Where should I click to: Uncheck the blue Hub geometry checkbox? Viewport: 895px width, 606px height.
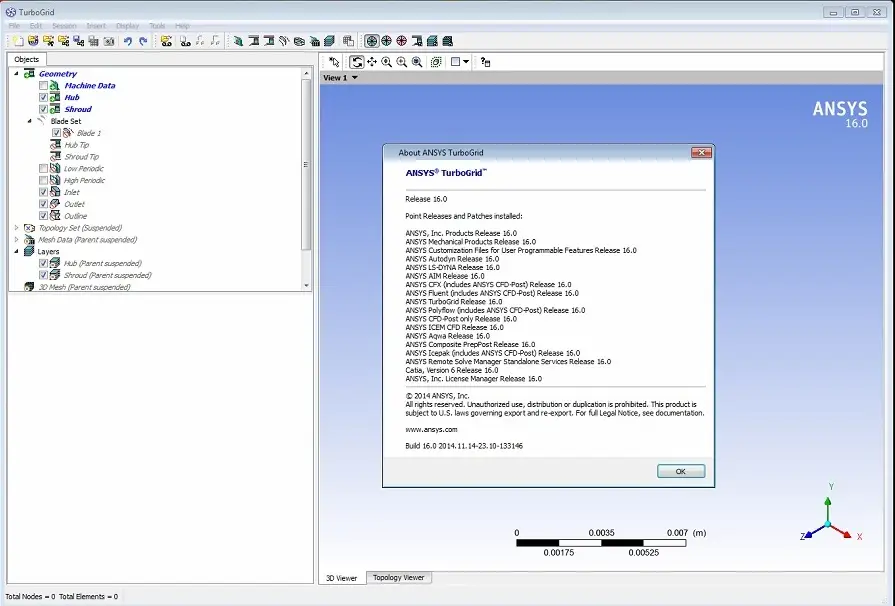(x=43, y=98)
